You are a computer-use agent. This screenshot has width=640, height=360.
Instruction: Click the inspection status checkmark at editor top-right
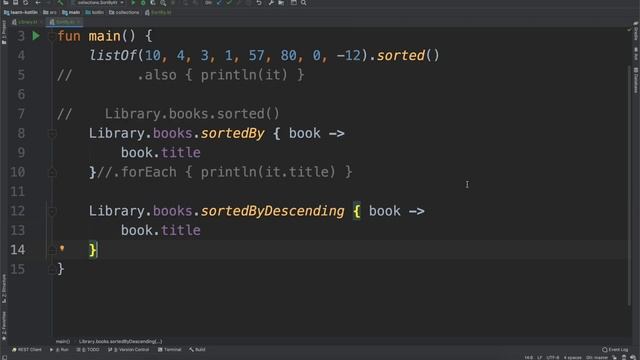(629, 30)
